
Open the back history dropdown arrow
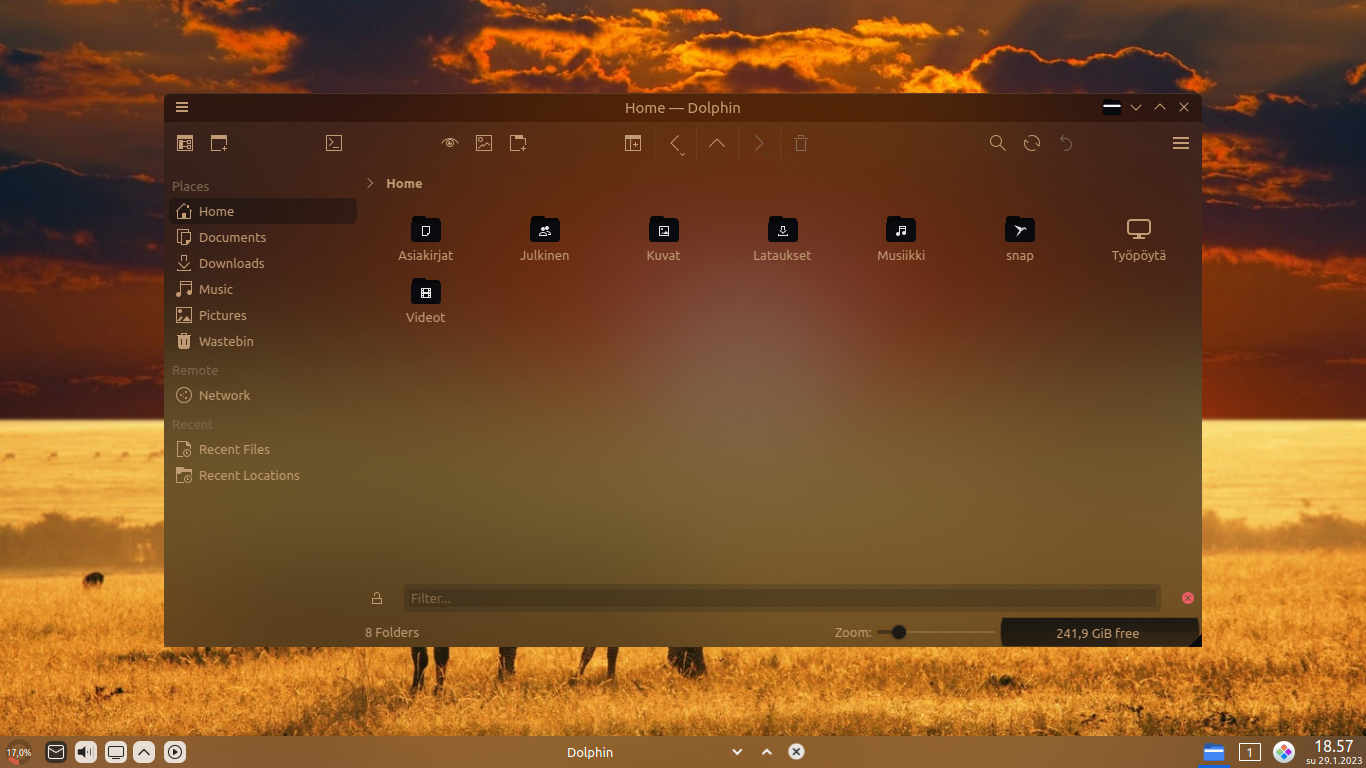pyautogui.click(x=682, y=155)
